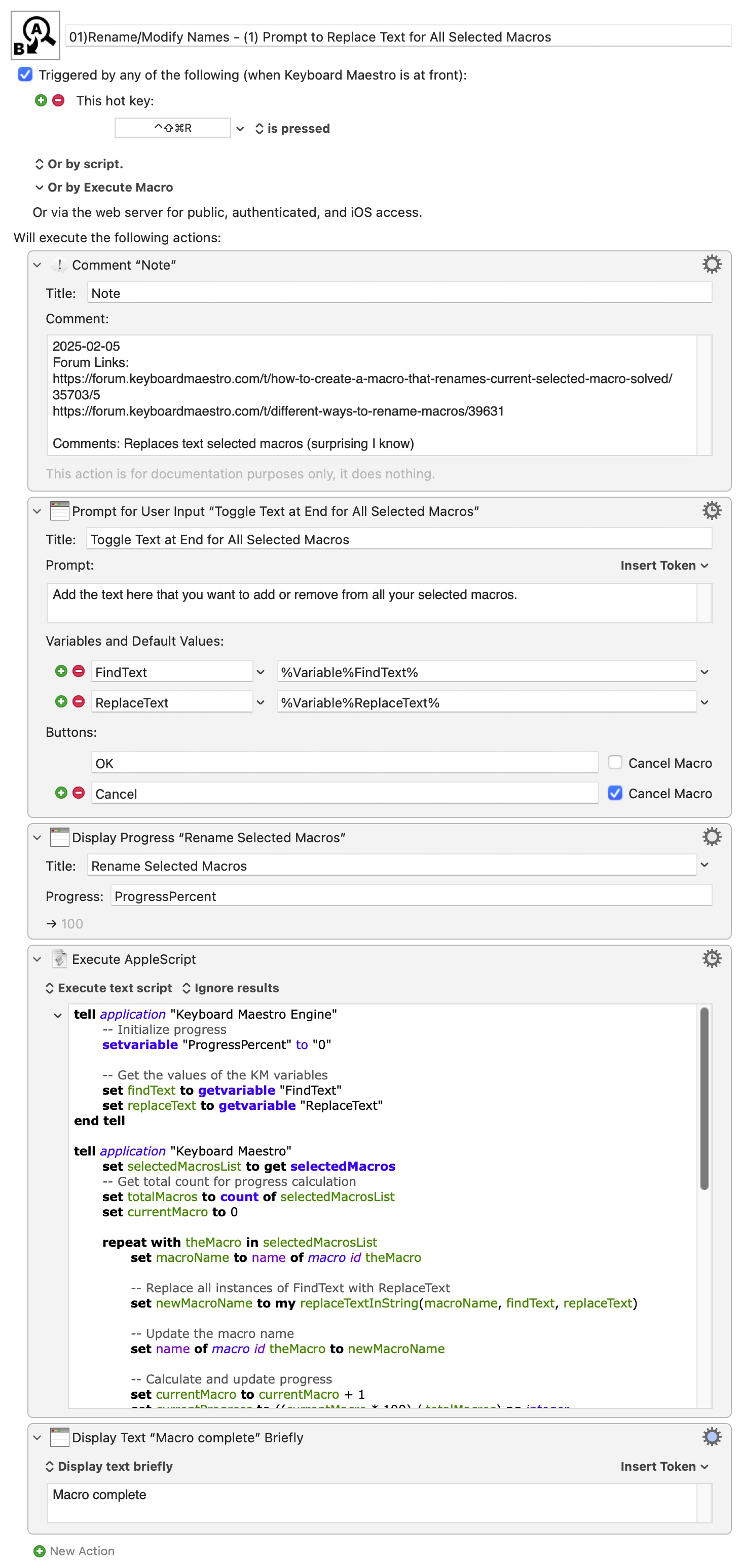Collapse the AppleScript text disclosure chevron
This screenshot has width=742, height=1568.
(x=58, y=1015)
